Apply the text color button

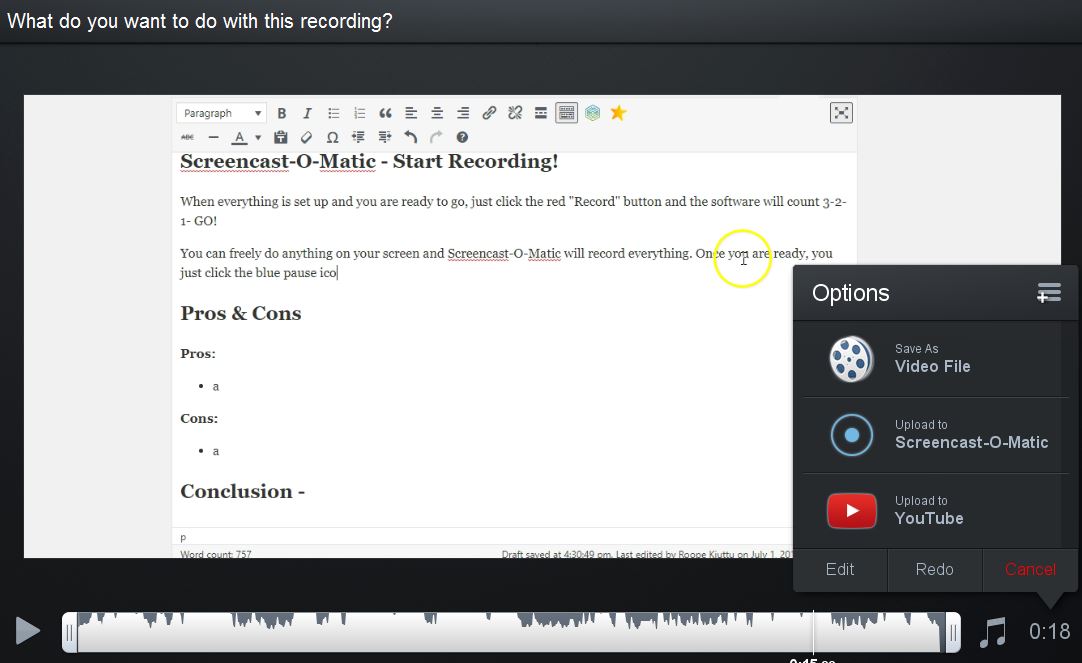[x=239, y=137]
